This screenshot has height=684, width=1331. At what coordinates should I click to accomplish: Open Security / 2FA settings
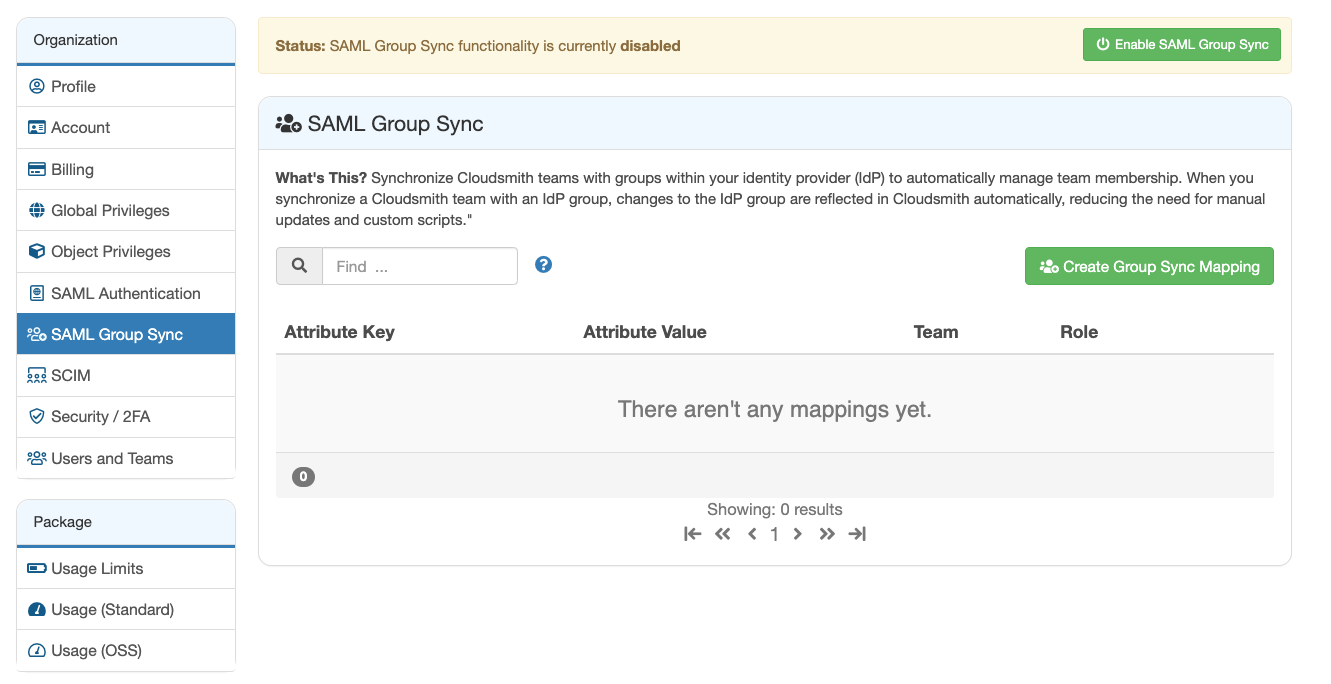(100, 417)
